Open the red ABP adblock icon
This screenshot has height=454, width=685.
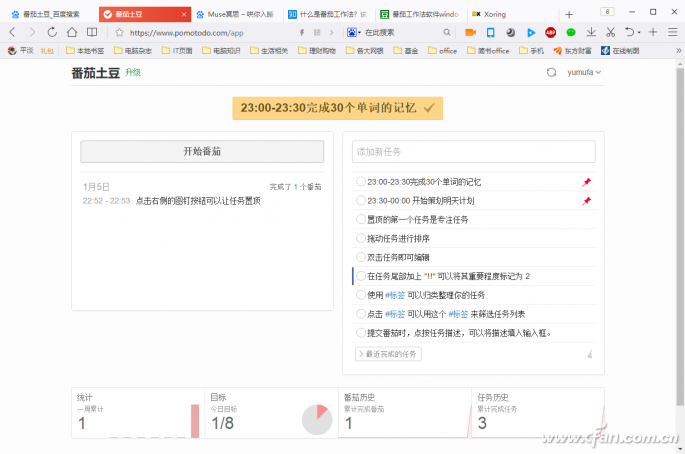tap(550, 32)
